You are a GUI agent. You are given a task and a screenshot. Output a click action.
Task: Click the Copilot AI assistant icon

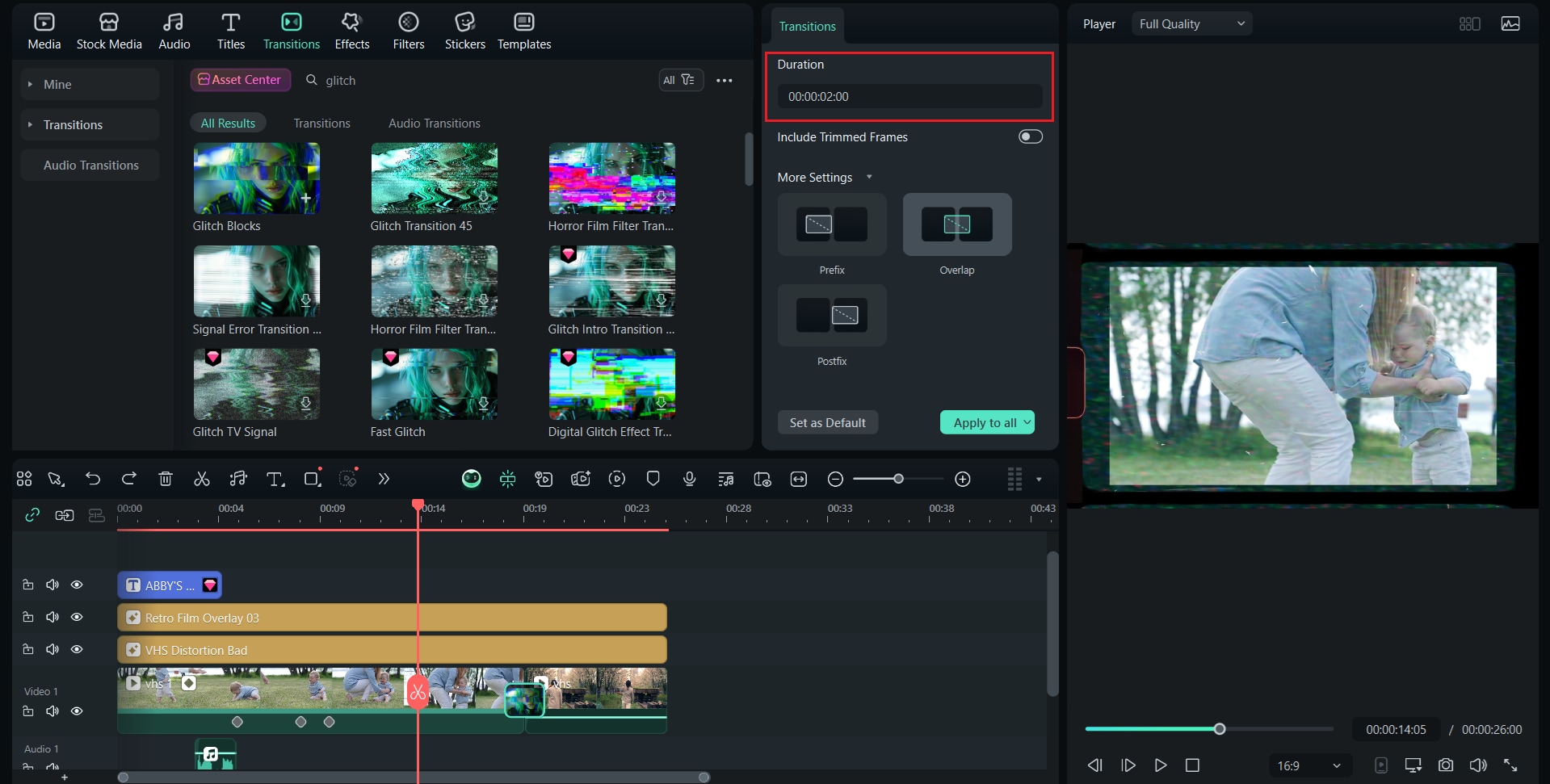click(x=472, y=478)
